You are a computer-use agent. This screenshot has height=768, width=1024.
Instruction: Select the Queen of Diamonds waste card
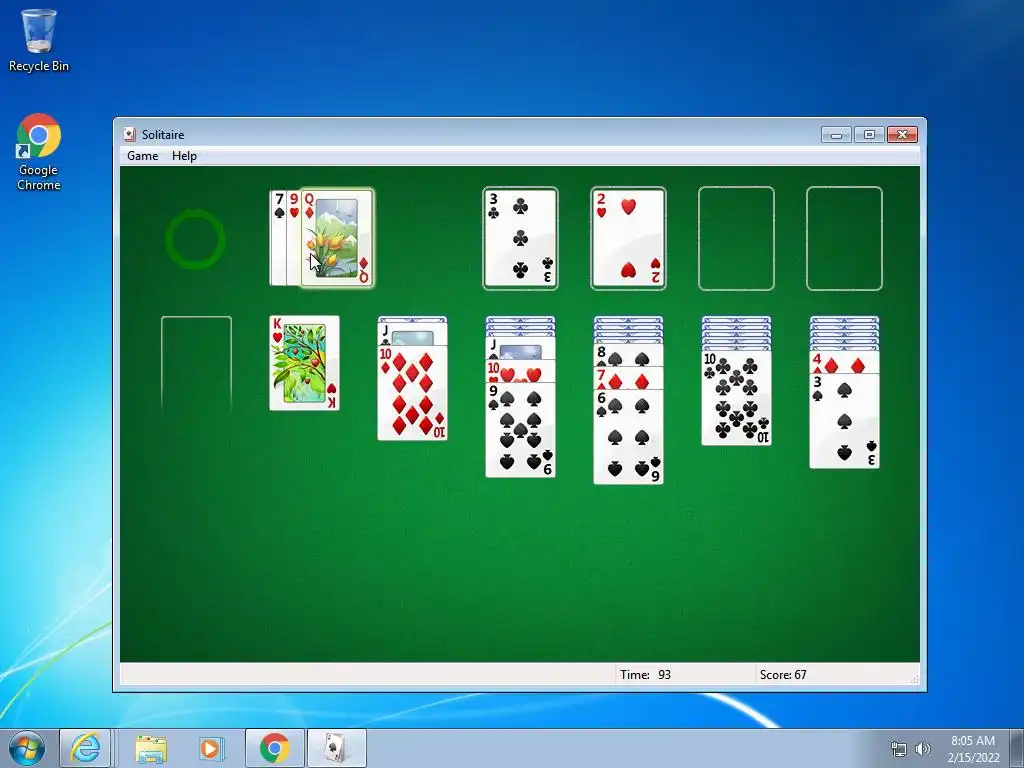[337, 238]
